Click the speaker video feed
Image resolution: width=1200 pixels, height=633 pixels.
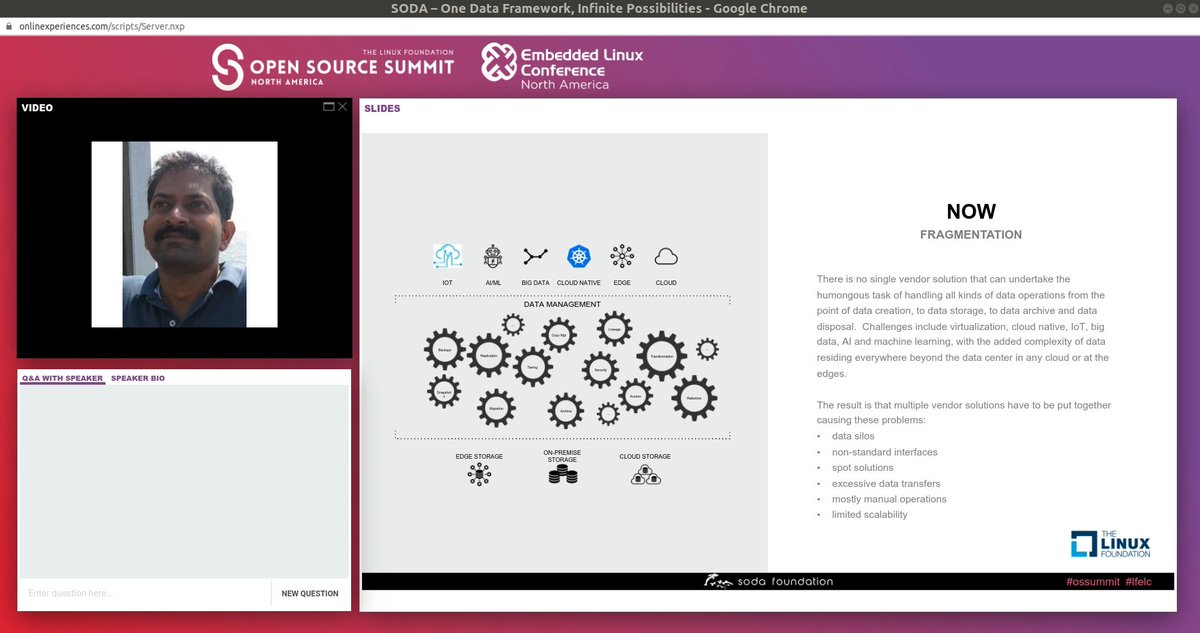coord(184,234)
